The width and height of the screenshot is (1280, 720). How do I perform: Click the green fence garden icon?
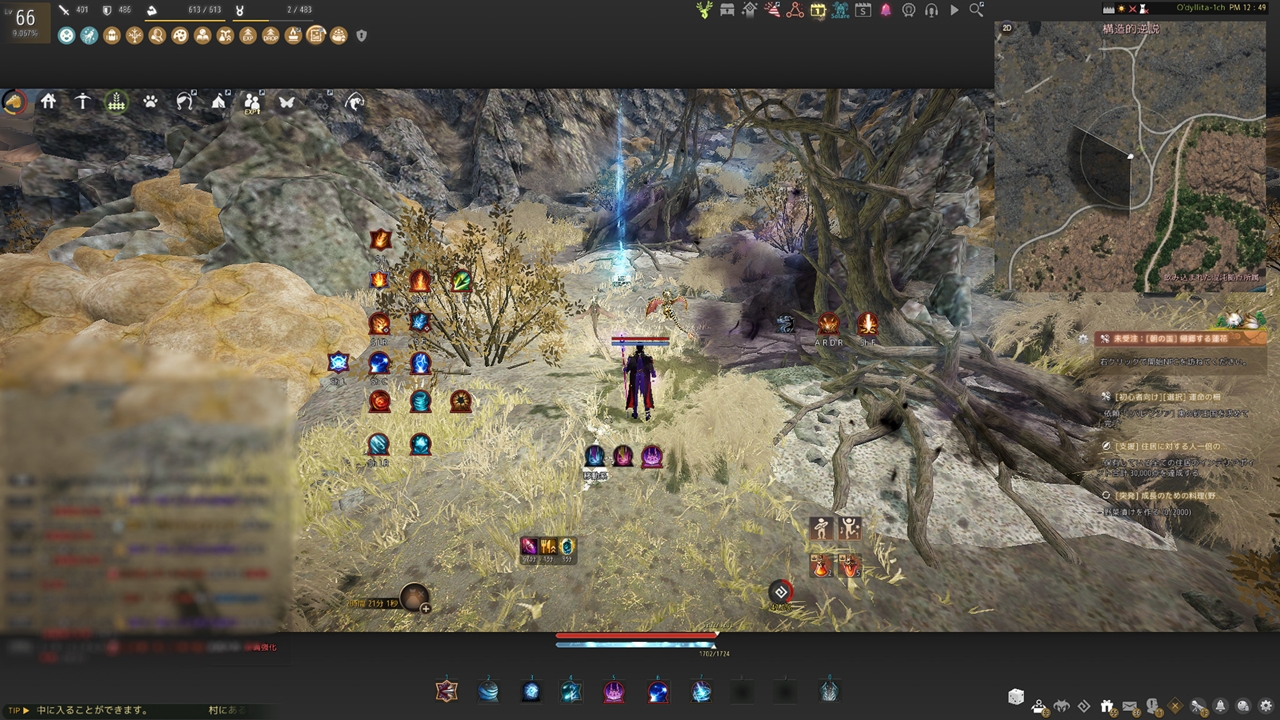pos(117,101)
